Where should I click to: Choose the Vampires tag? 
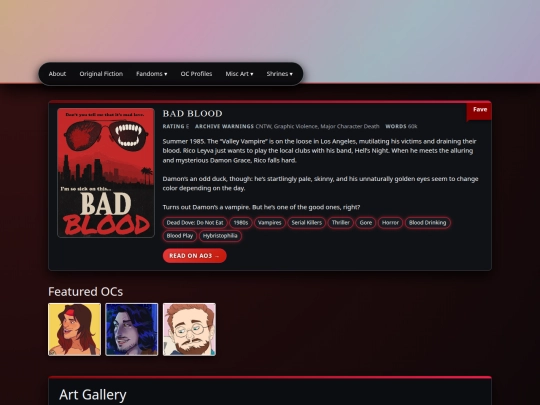pos(270,223)
